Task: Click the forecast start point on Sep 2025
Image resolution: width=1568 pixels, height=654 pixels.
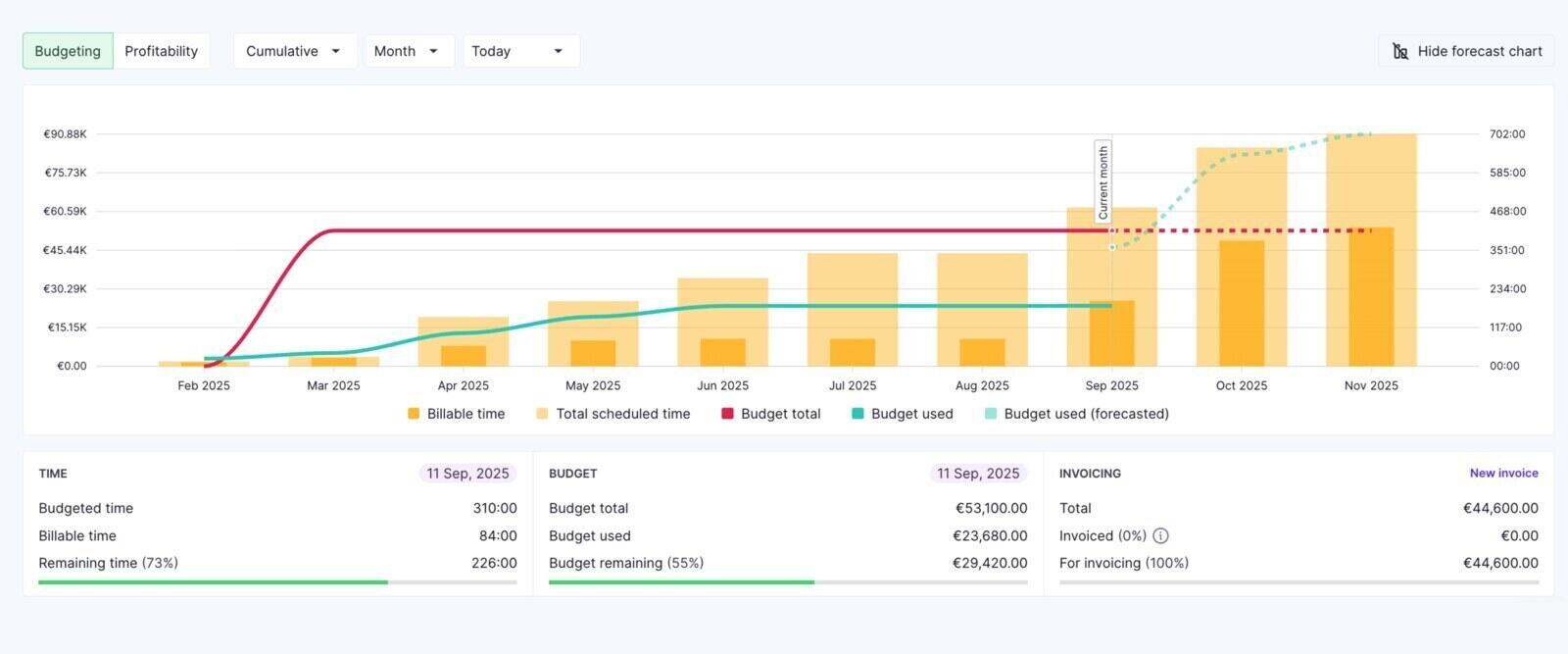Action: pos(1111,247)
